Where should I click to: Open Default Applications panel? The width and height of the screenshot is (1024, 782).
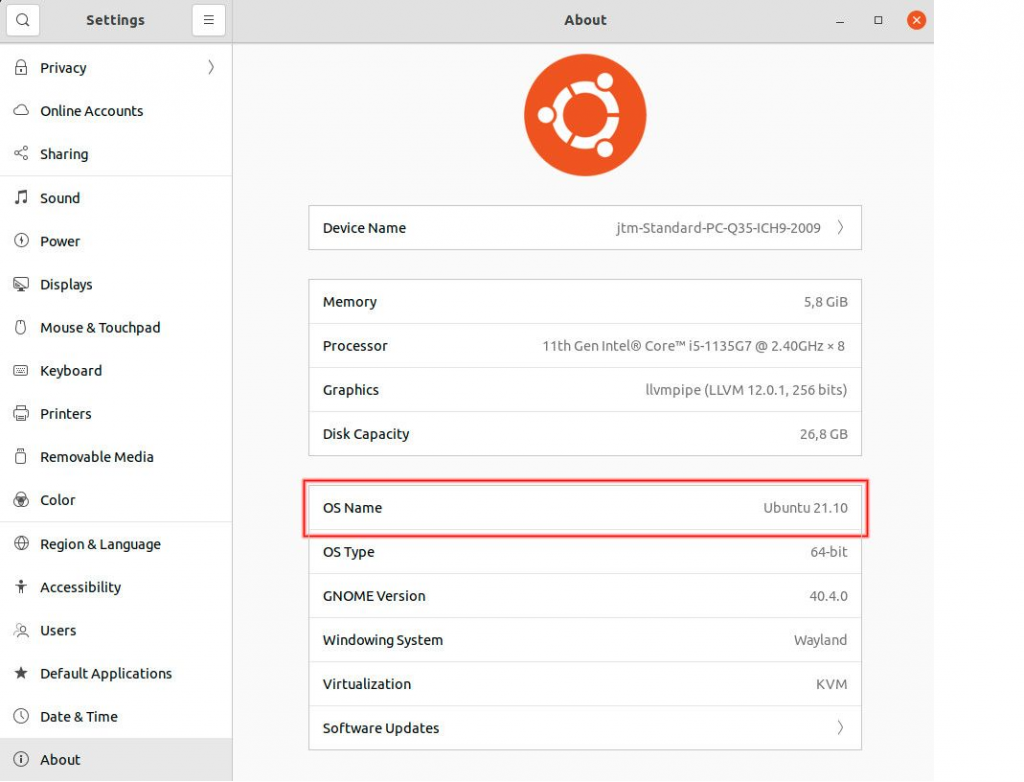point(116,673)
